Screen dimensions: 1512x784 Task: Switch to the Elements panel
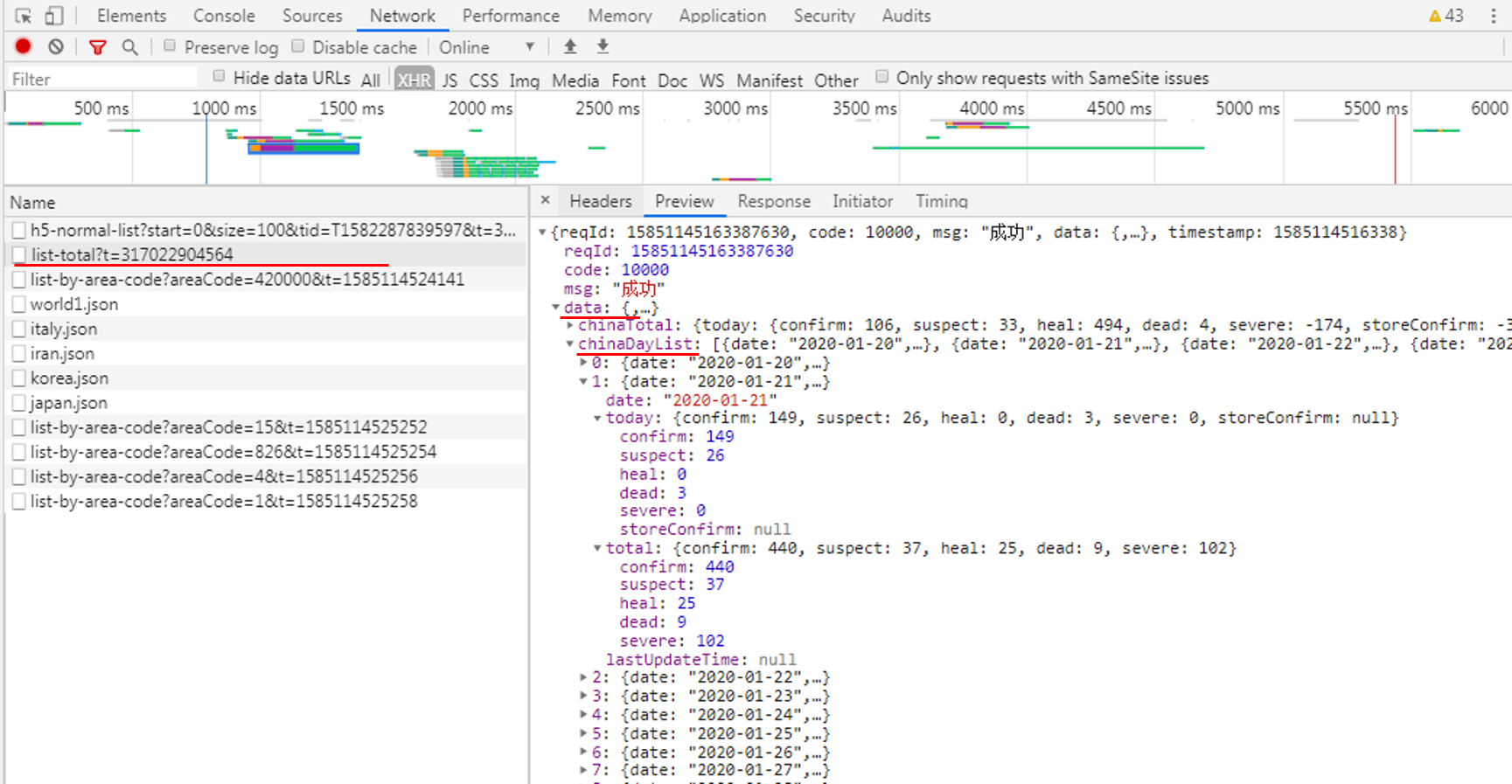pos(131,16)
